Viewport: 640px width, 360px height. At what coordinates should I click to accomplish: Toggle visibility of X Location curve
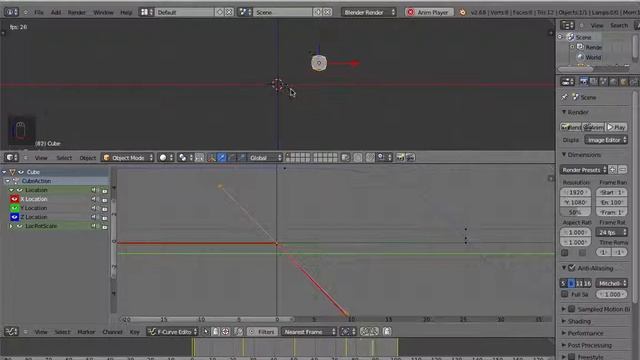click(x=15, y=199)
